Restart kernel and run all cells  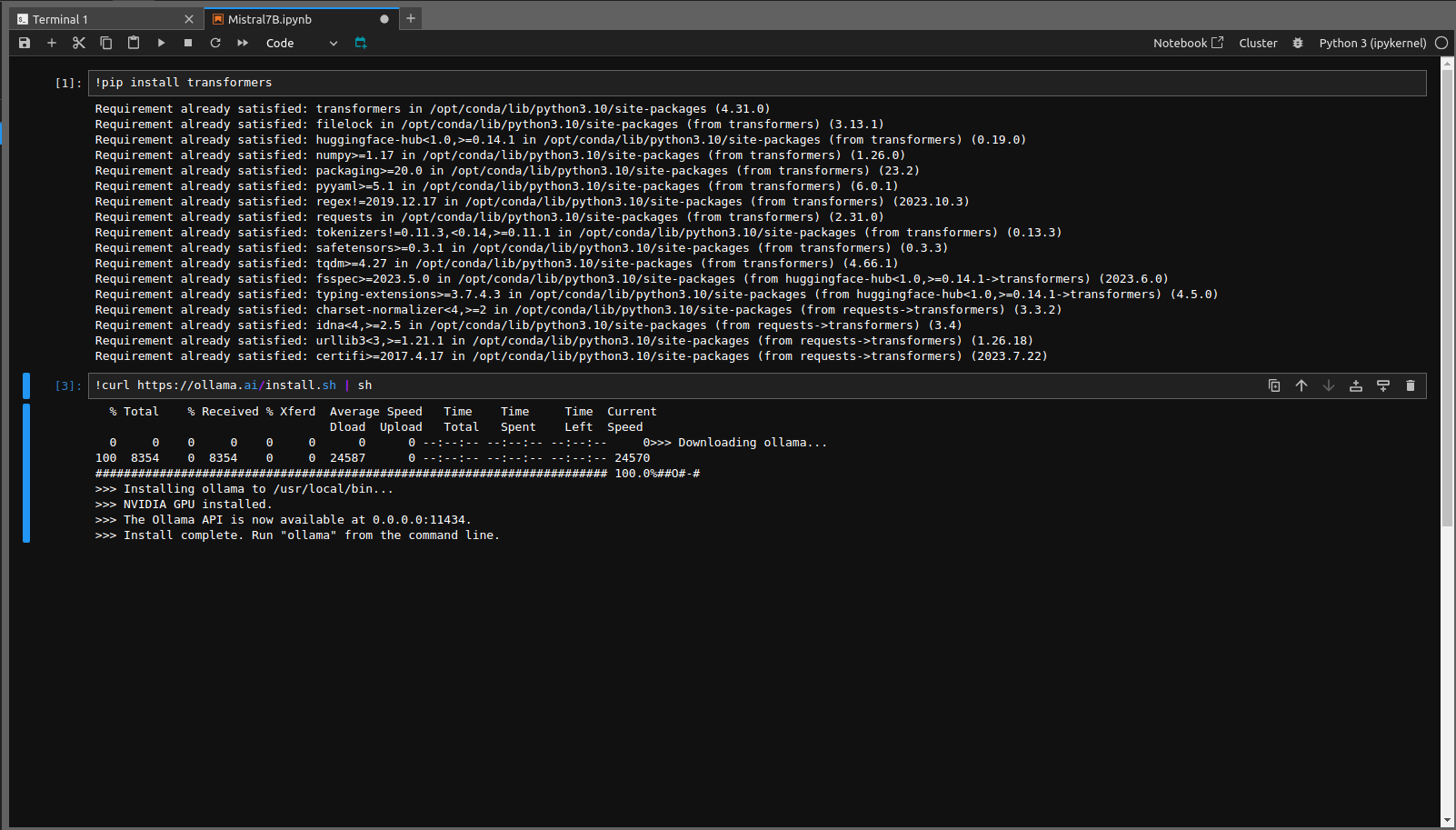(243, 43)
